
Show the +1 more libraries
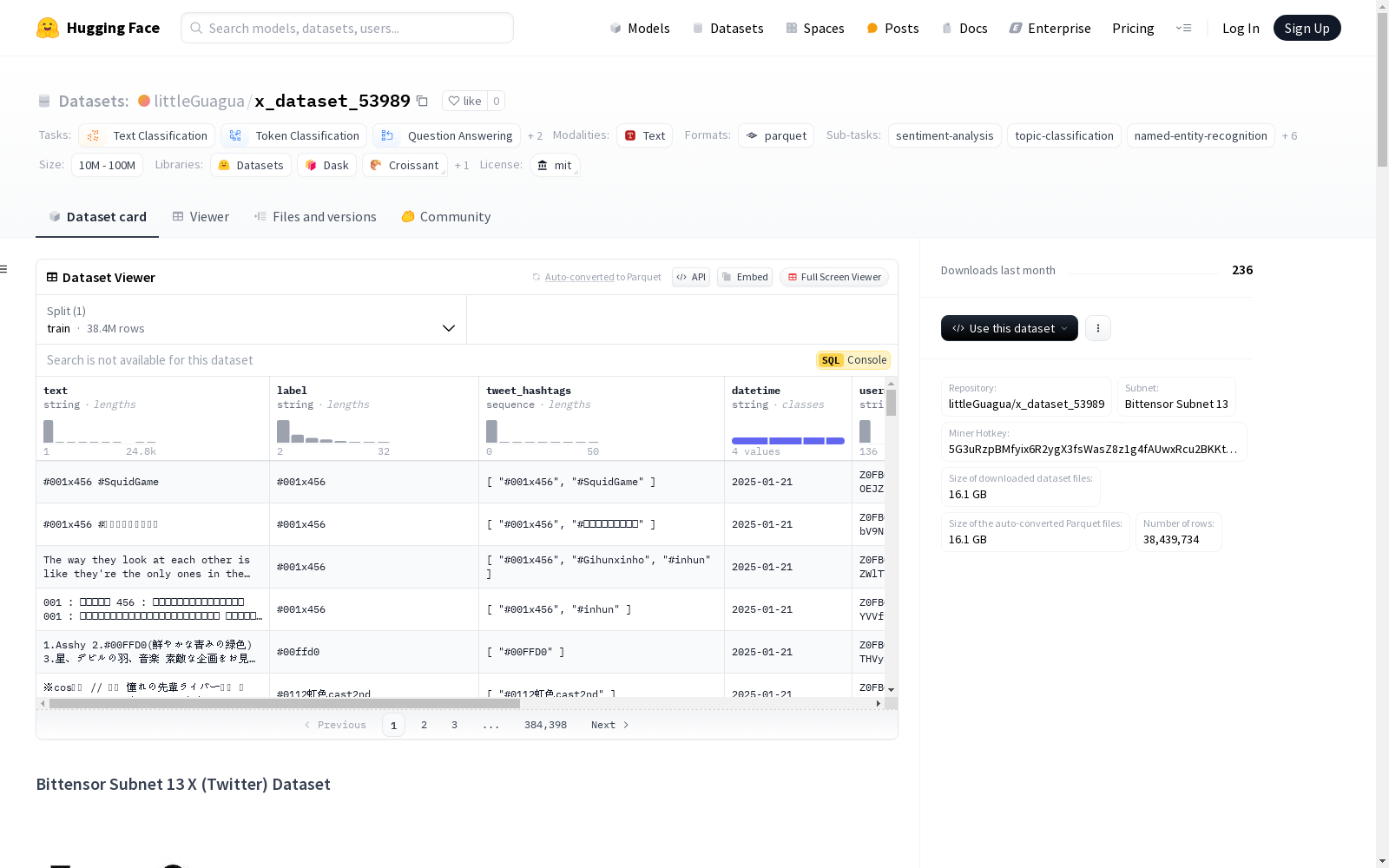tap(462, 165)
